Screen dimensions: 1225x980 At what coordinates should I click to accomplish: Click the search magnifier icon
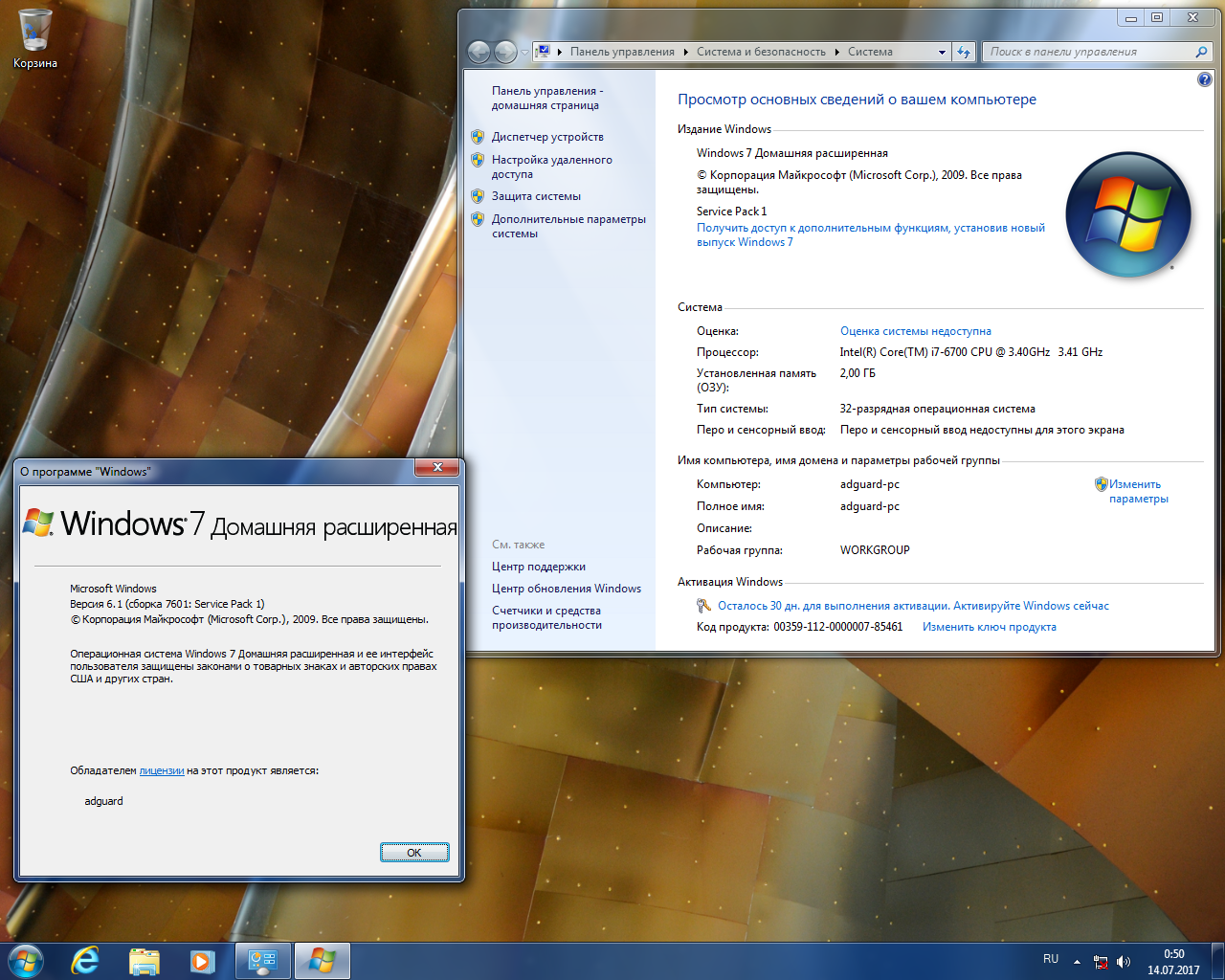click(1202, 52)
